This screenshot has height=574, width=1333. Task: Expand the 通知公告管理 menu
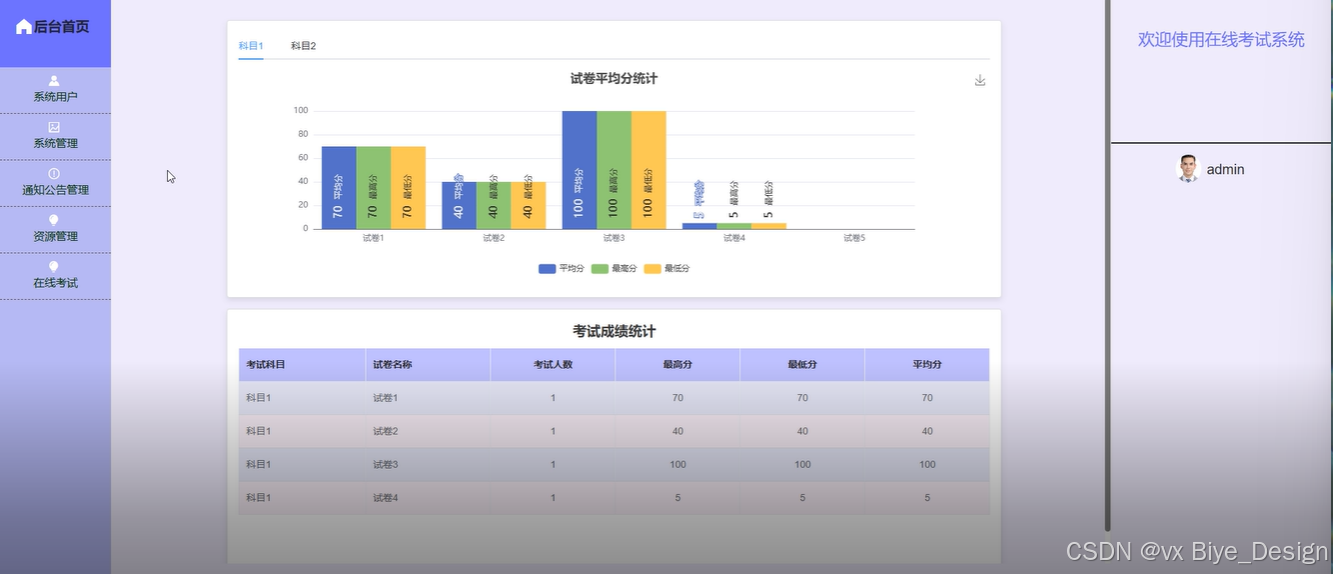coord(55,190)
